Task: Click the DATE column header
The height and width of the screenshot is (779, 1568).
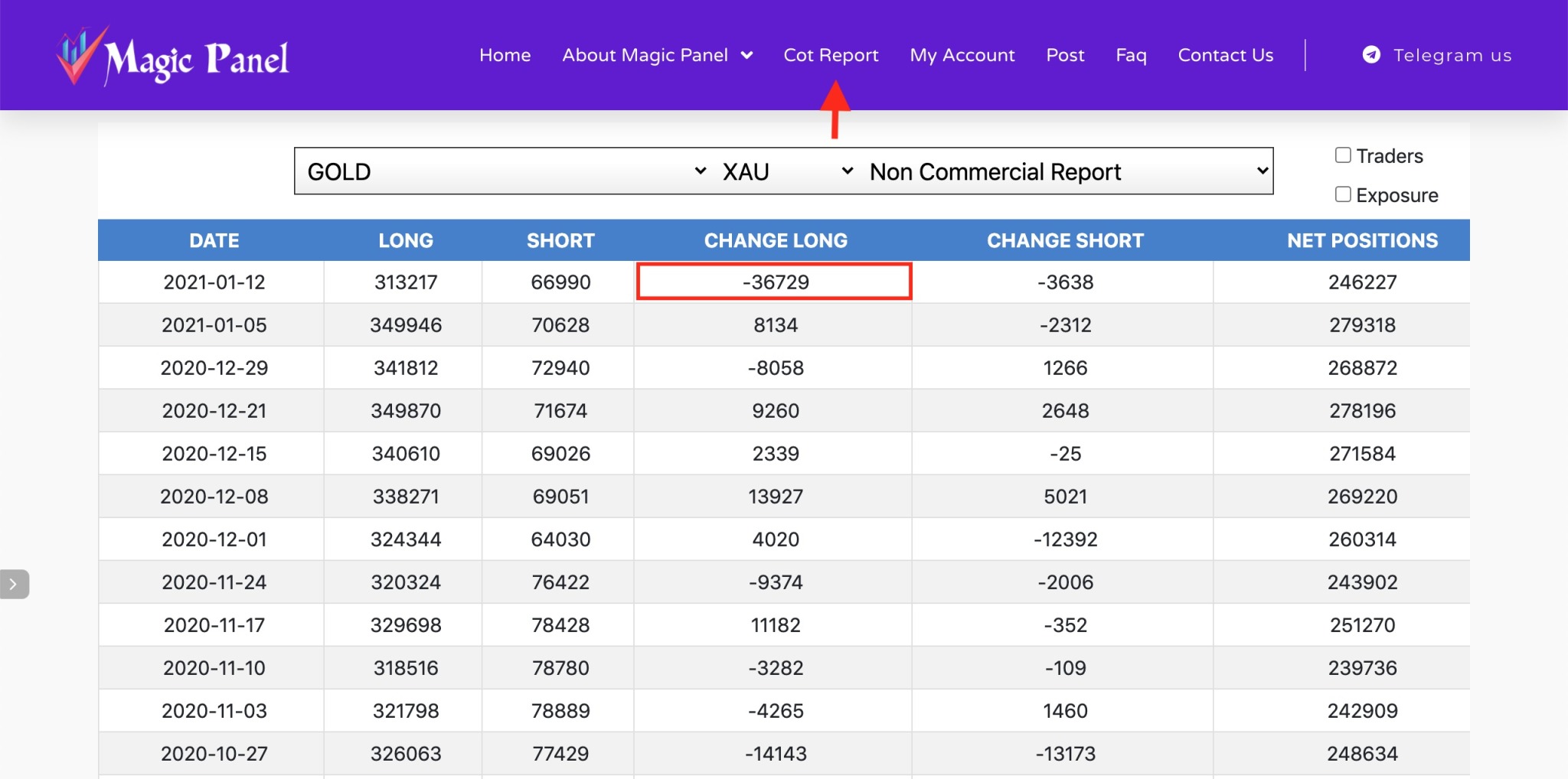Action: (214, 240)
